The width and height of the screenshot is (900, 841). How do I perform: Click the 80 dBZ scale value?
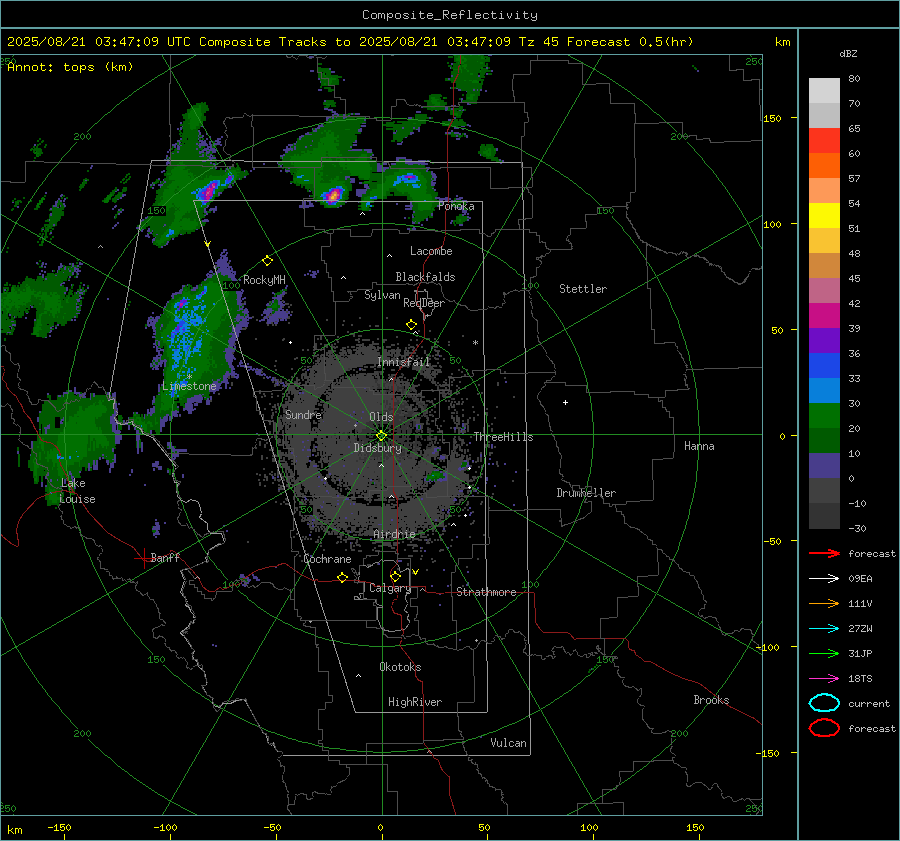click(x=854, y=79)
